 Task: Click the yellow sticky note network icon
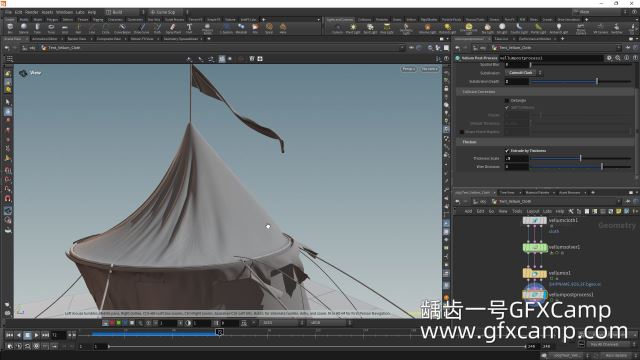tap(618, 211)
